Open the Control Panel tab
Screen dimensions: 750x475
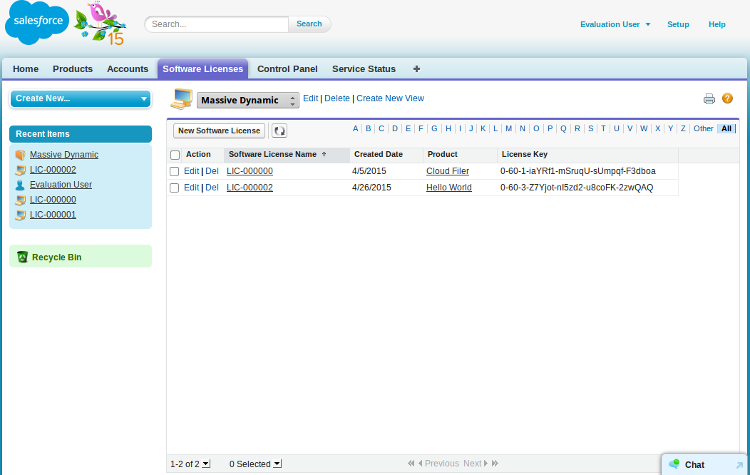pyautogui.click(x=287, y=69)
